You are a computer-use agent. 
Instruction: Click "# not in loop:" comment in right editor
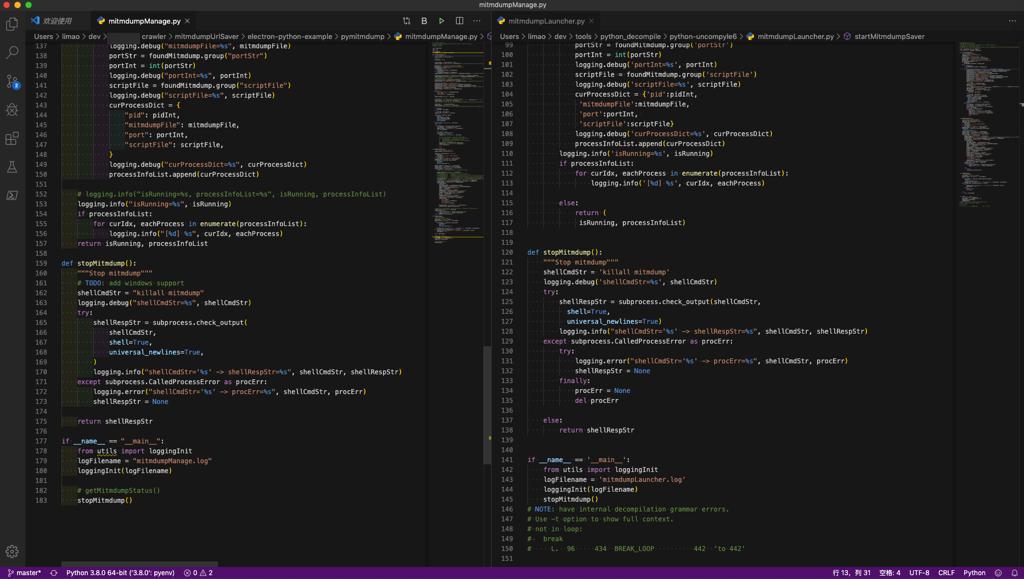click(x=554, y=529)
